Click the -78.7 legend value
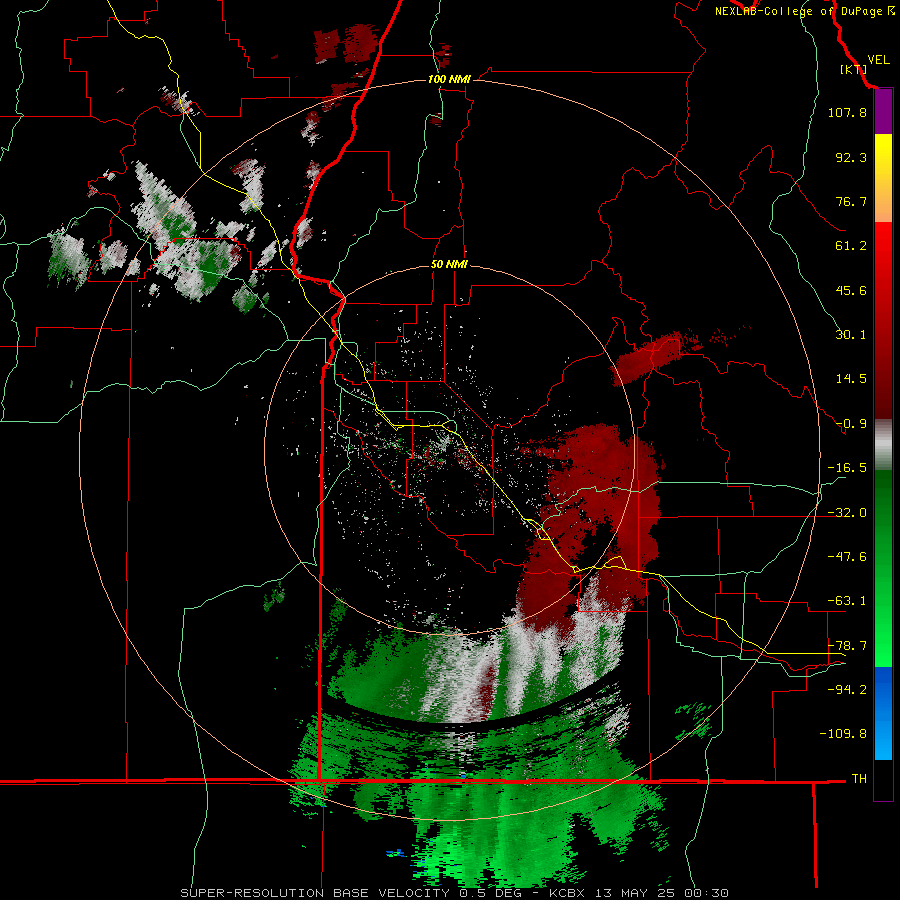The width and height of the screenshot is (900, 900). [x=847, y=646]
